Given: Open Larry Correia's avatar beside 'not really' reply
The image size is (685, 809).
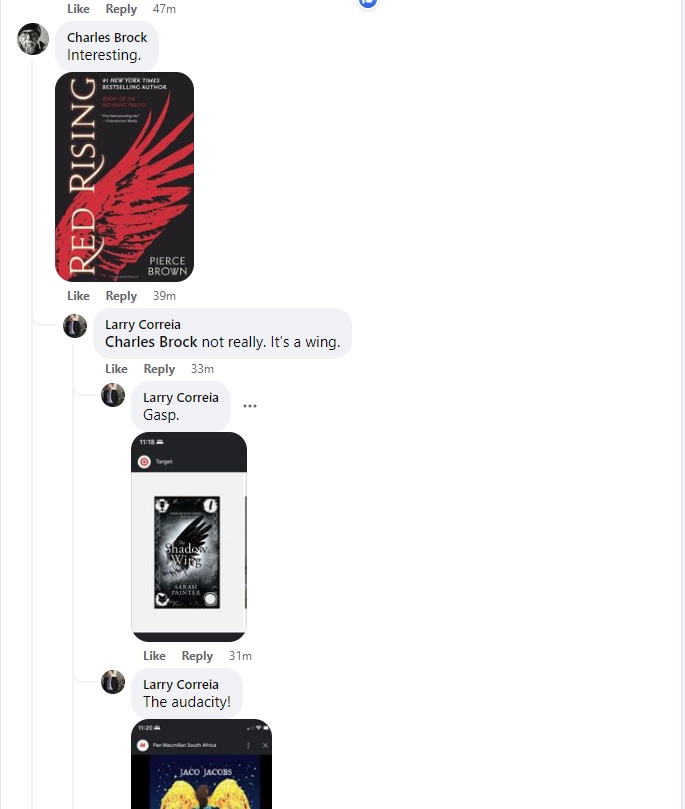Looking at the screenshot, I should coord(75,326).
